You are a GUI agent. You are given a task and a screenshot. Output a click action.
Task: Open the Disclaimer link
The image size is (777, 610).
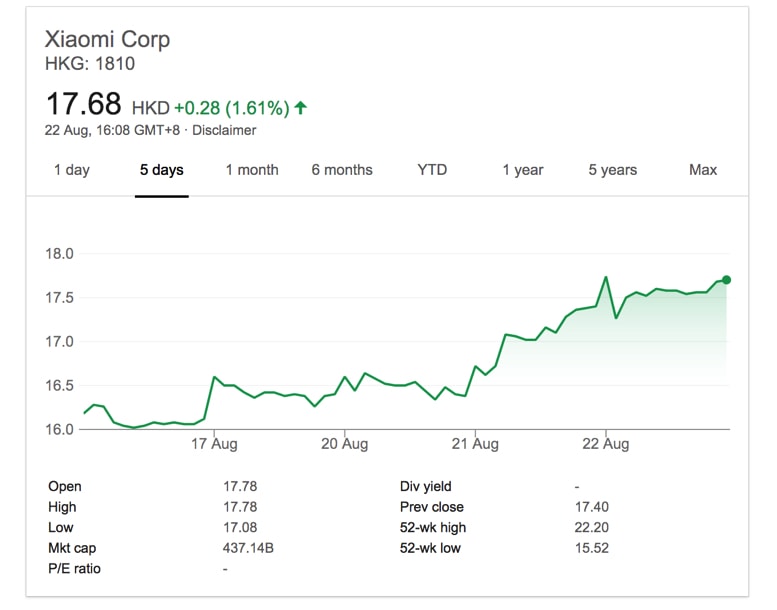coord(224,130)
